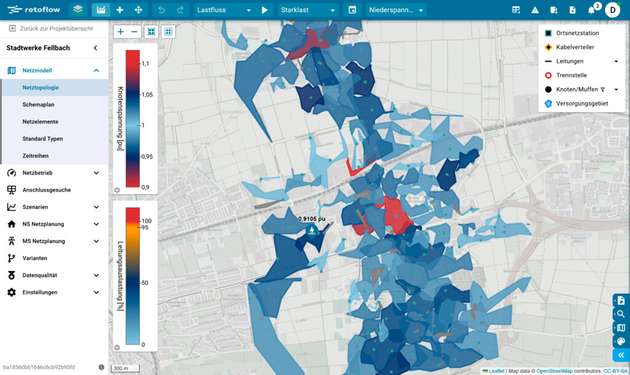Click the info icon at sidebar bottom
The image size is (630, 375).
tap(101, 367)
